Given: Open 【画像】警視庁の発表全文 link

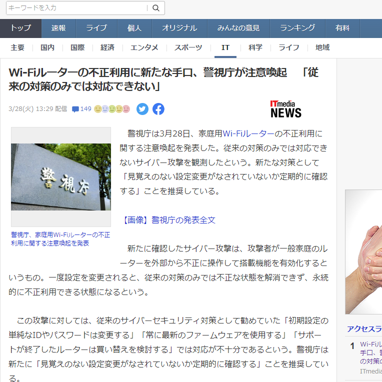Looking at the screenshot, I should click(168, 220).
